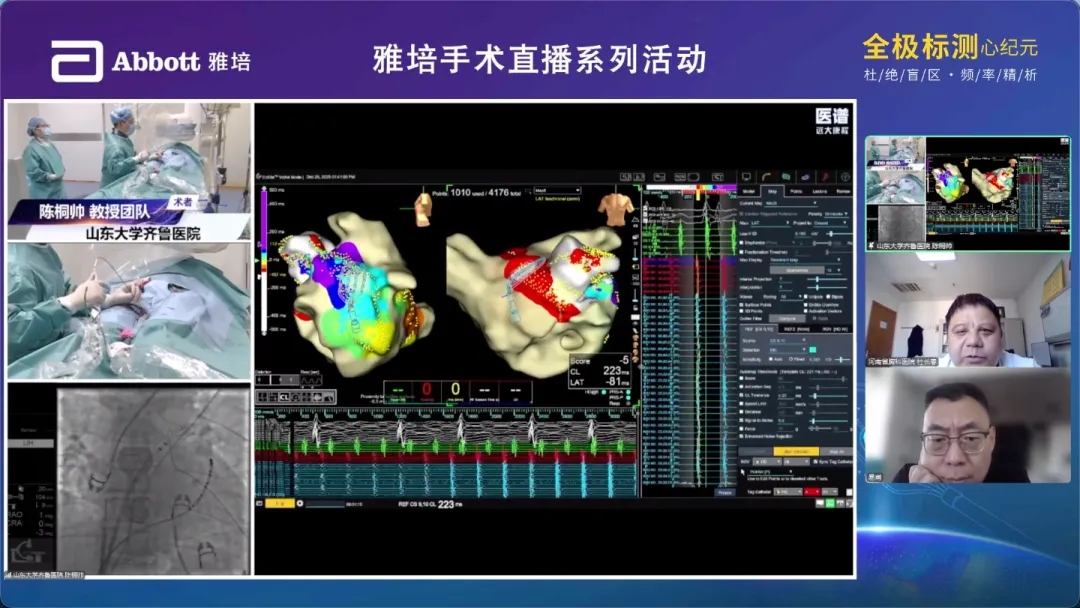Open the Current Map dropdown

pos(790,203)
